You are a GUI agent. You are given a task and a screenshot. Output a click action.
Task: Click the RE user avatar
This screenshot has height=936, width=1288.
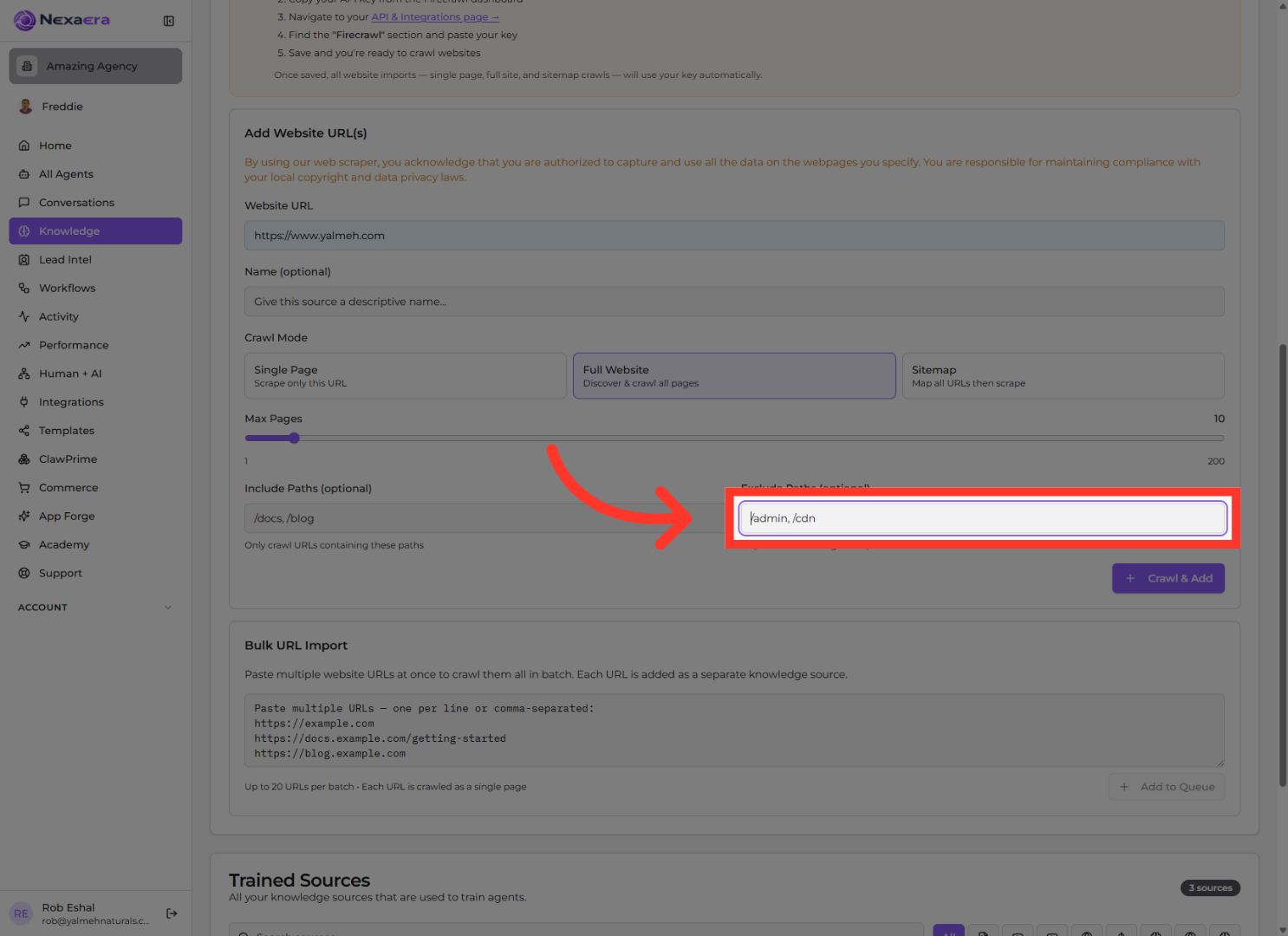click(21, 913)
